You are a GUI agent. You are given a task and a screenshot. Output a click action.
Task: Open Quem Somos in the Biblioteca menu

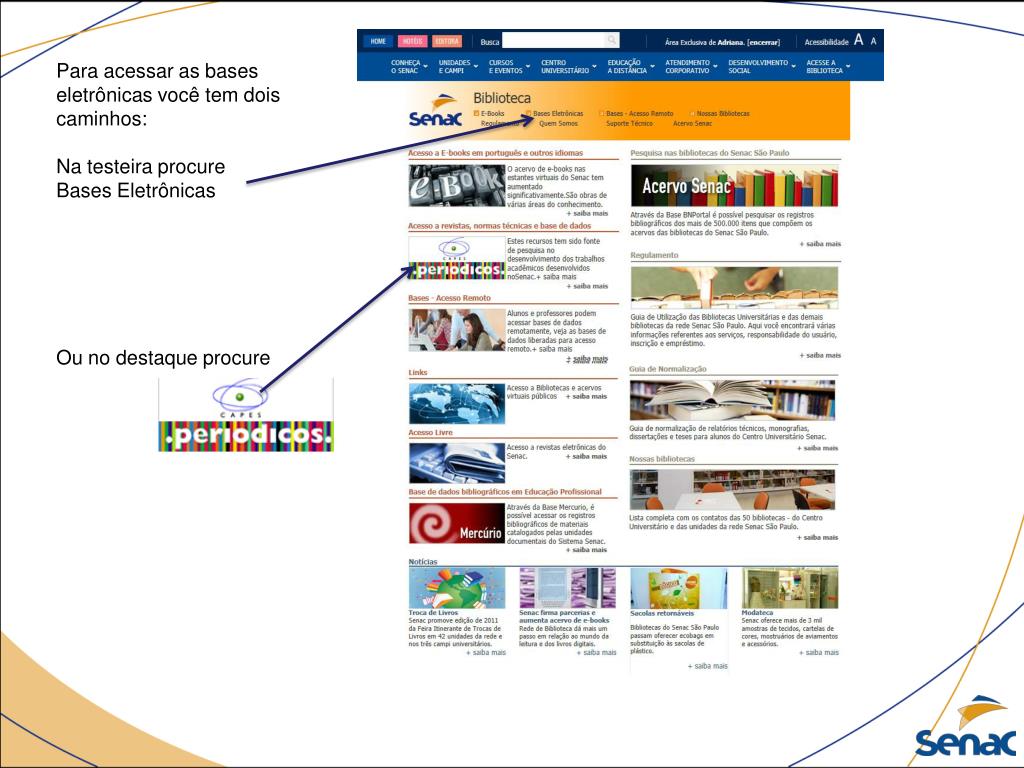coord(558,123)
